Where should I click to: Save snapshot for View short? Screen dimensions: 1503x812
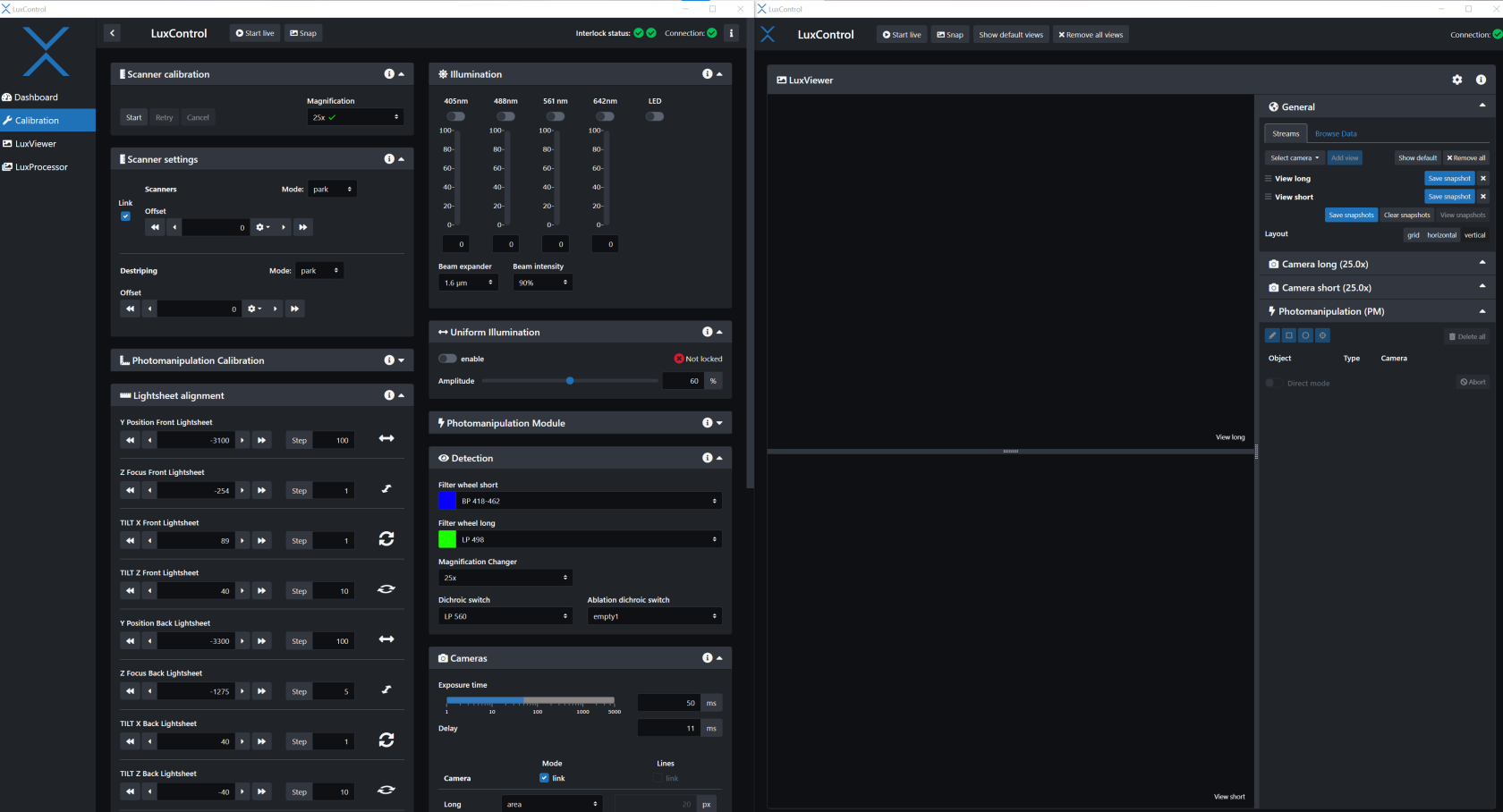1449,196
